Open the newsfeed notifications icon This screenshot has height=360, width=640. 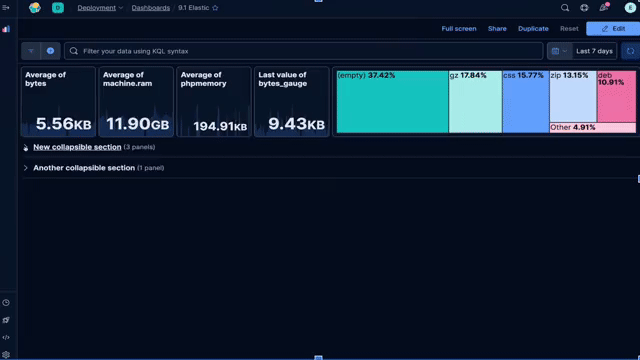[604, 7]
